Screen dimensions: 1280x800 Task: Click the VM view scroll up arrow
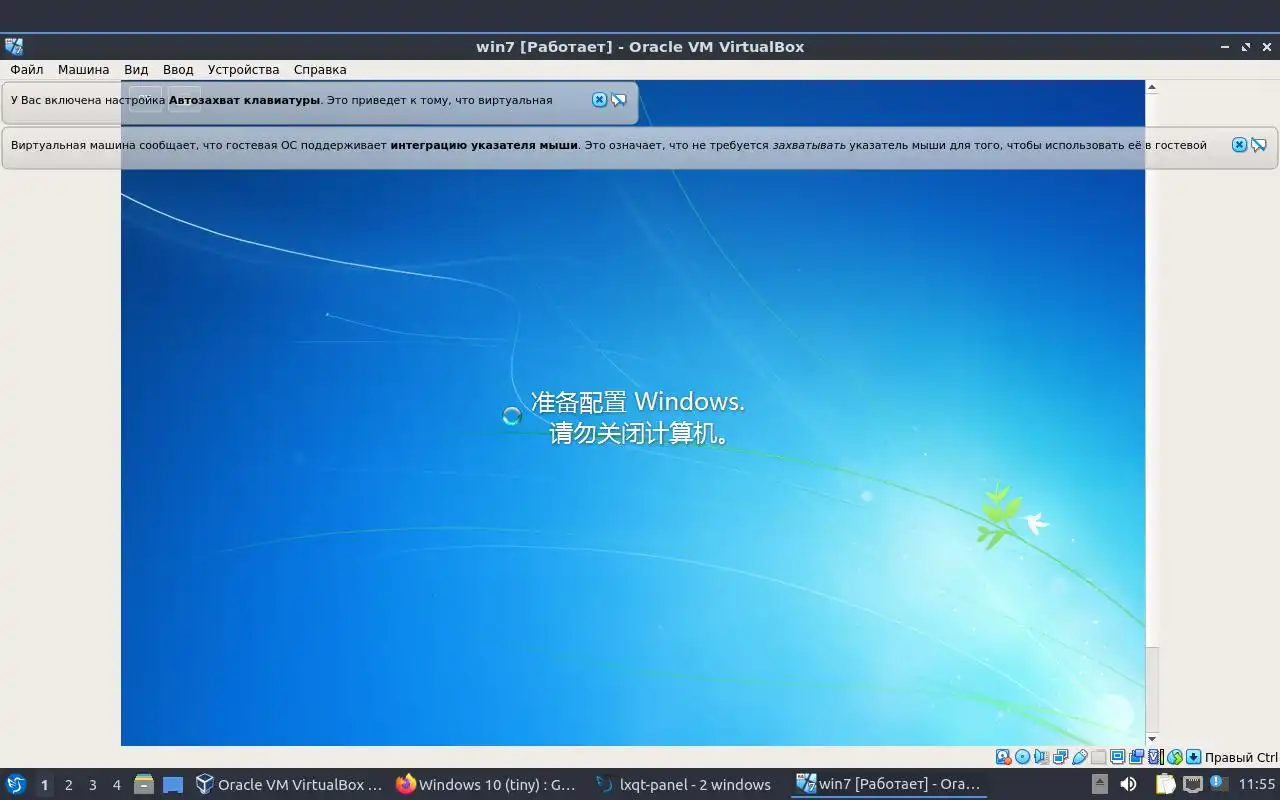point(1151,87)
